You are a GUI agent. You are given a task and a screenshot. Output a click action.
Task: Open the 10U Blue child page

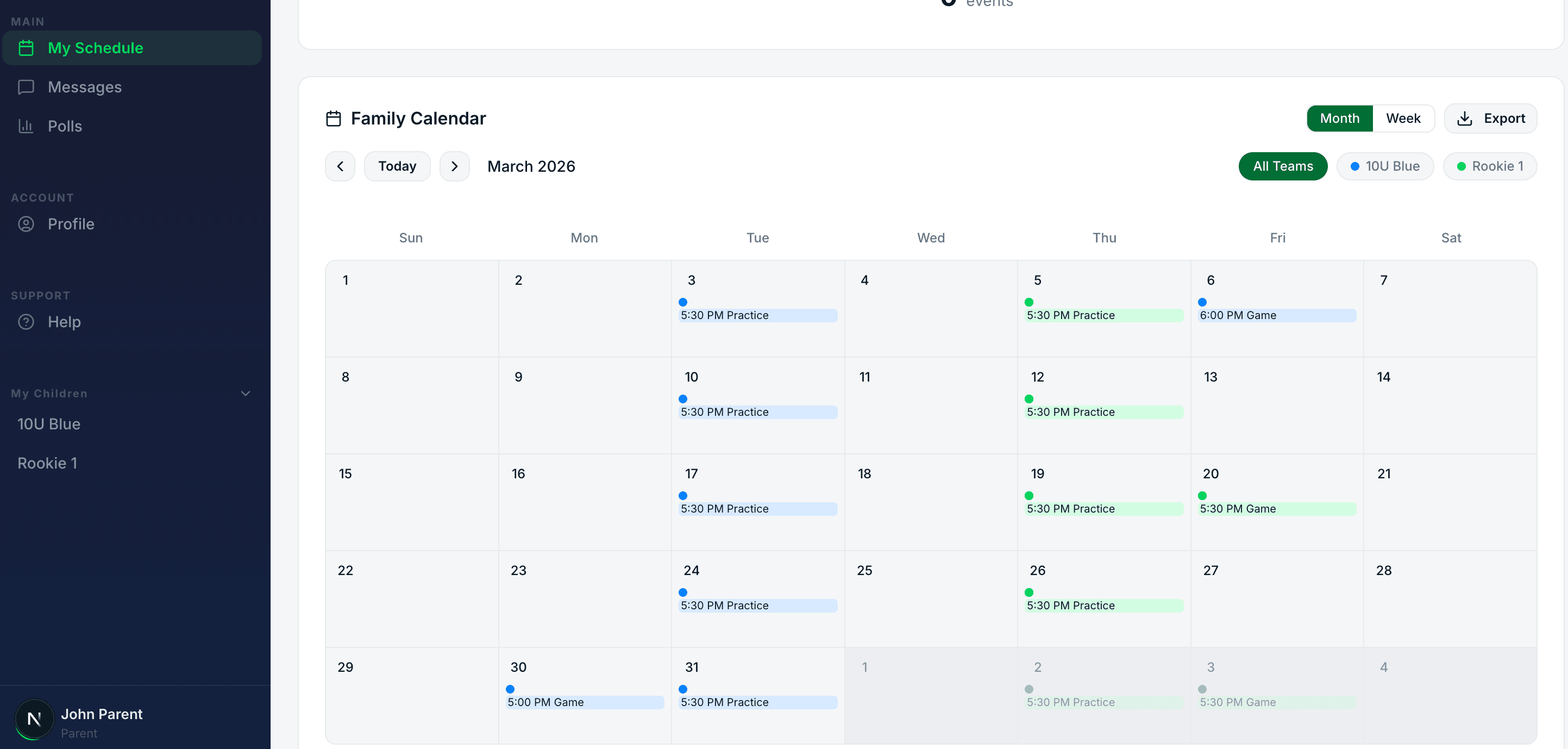coord(49,425)
